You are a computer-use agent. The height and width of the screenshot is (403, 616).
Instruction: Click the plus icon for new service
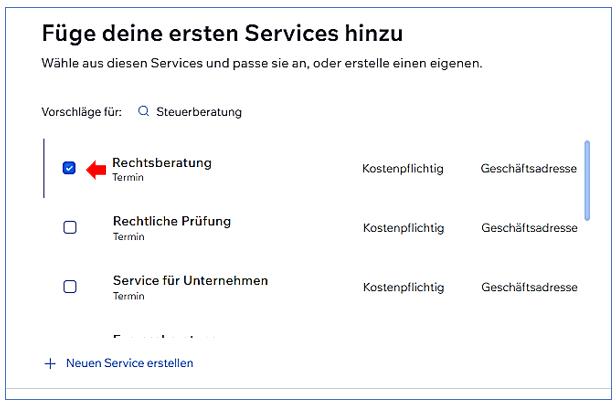pyautogui.click(x=50, y=363)
